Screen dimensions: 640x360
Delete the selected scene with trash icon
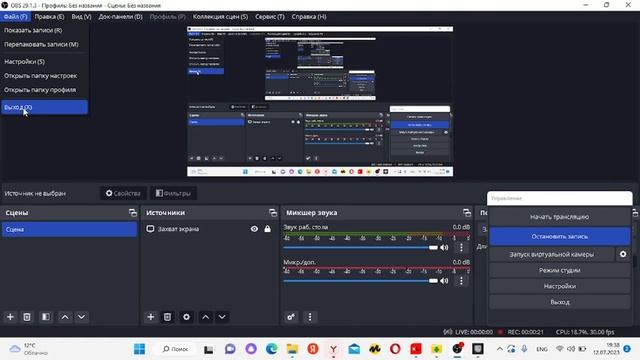[x=27, y=317]
